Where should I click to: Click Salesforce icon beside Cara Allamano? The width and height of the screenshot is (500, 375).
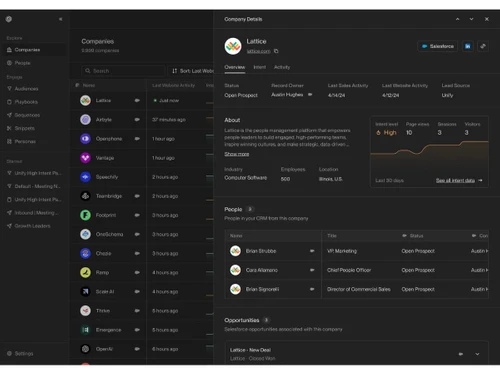coord(312,270)
